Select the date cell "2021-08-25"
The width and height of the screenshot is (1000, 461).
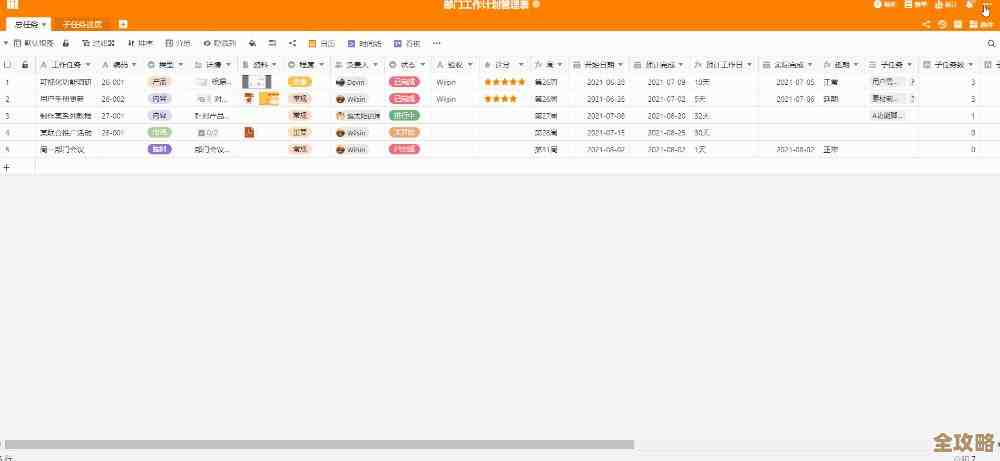[667, 133]
